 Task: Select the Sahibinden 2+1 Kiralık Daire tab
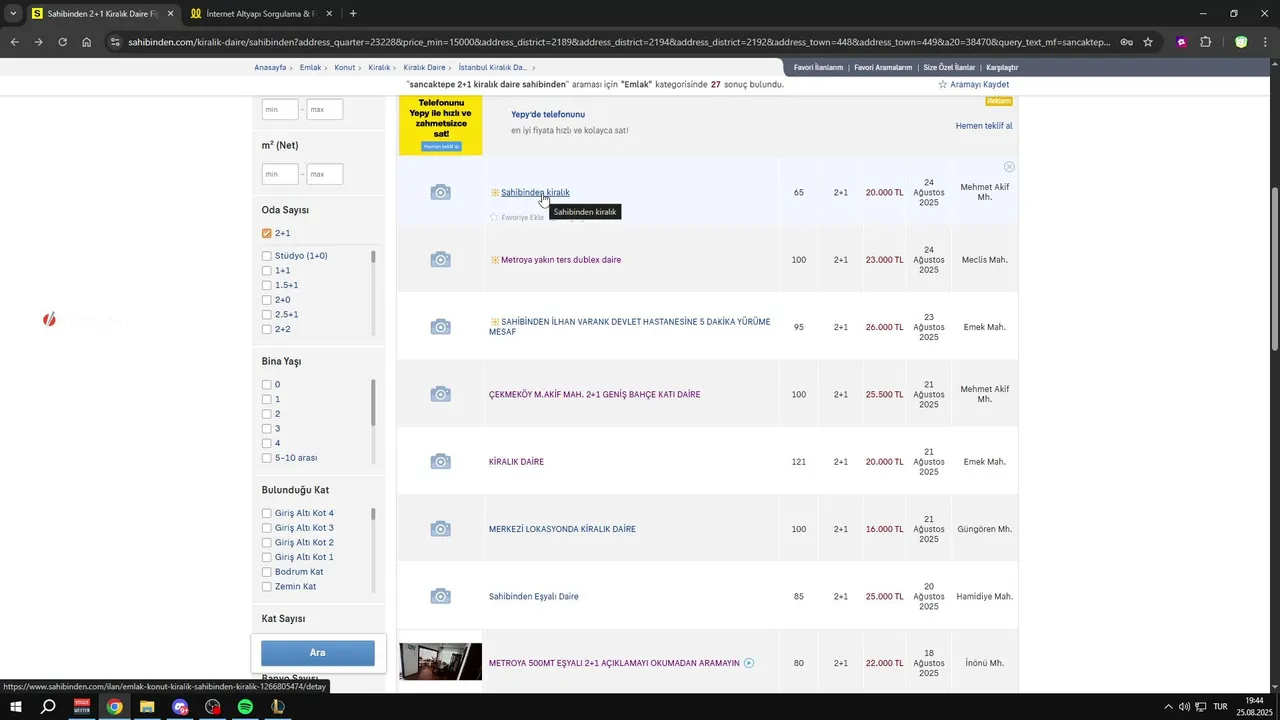tap(102, 14)
